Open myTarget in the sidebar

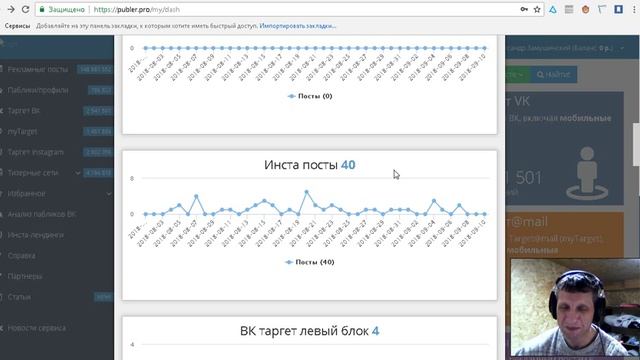(22, 131)
